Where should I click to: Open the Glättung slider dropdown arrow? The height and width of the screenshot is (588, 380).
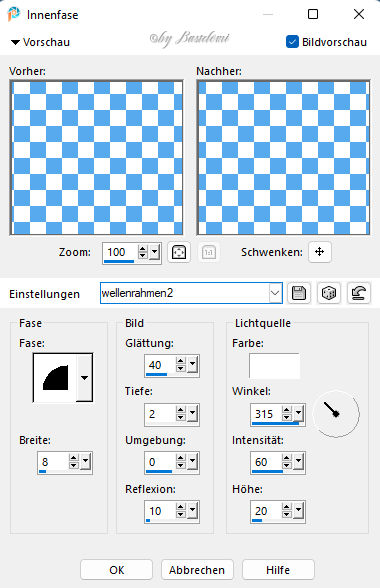pyautogui.click(x=193, y=364)
